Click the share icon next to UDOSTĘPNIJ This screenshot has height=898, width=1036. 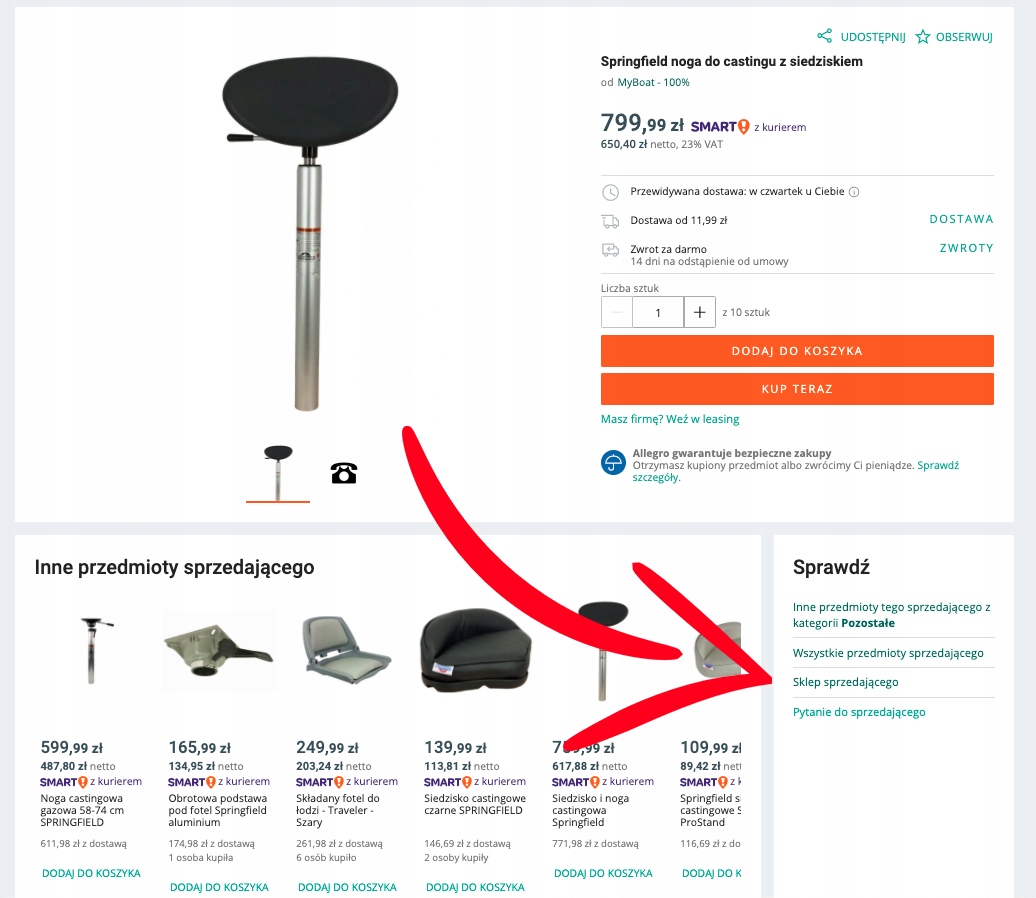[x=824, y=36]
